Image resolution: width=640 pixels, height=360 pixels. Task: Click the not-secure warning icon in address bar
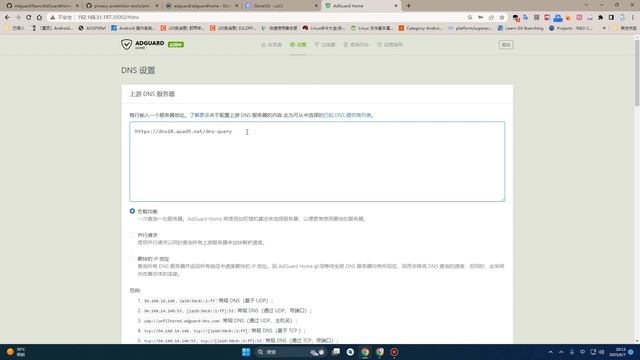click(x=53, y=17)
